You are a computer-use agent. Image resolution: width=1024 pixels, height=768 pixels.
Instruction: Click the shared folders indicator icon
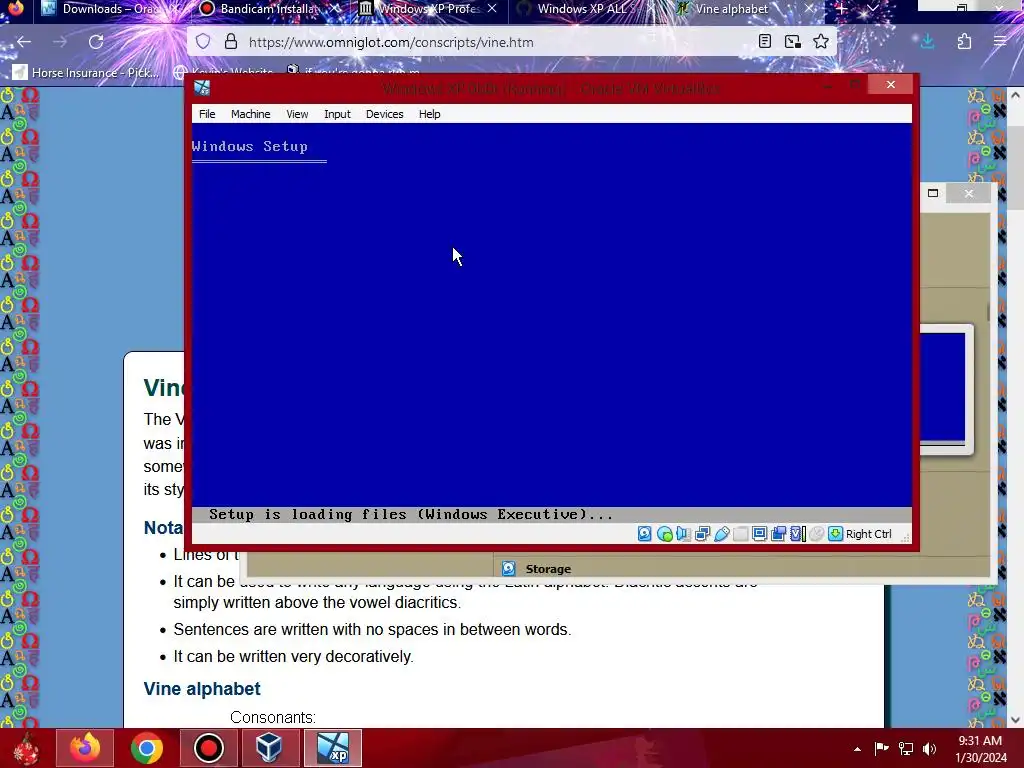tap(741, 534)
